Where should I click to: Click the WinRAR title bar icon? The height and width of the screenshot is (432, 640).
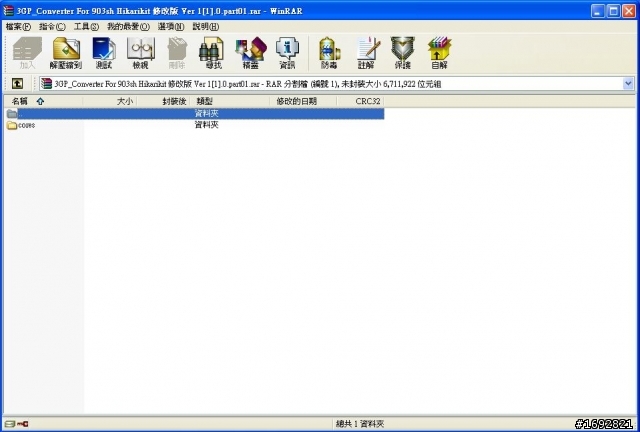point(8,11)
